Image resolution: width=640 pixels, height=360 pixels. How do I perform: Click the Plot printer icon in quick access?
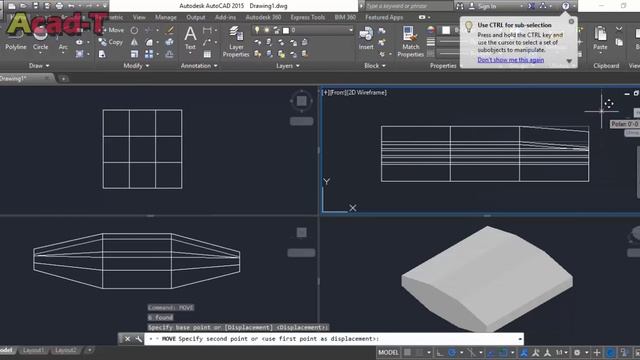pos(59,6)
